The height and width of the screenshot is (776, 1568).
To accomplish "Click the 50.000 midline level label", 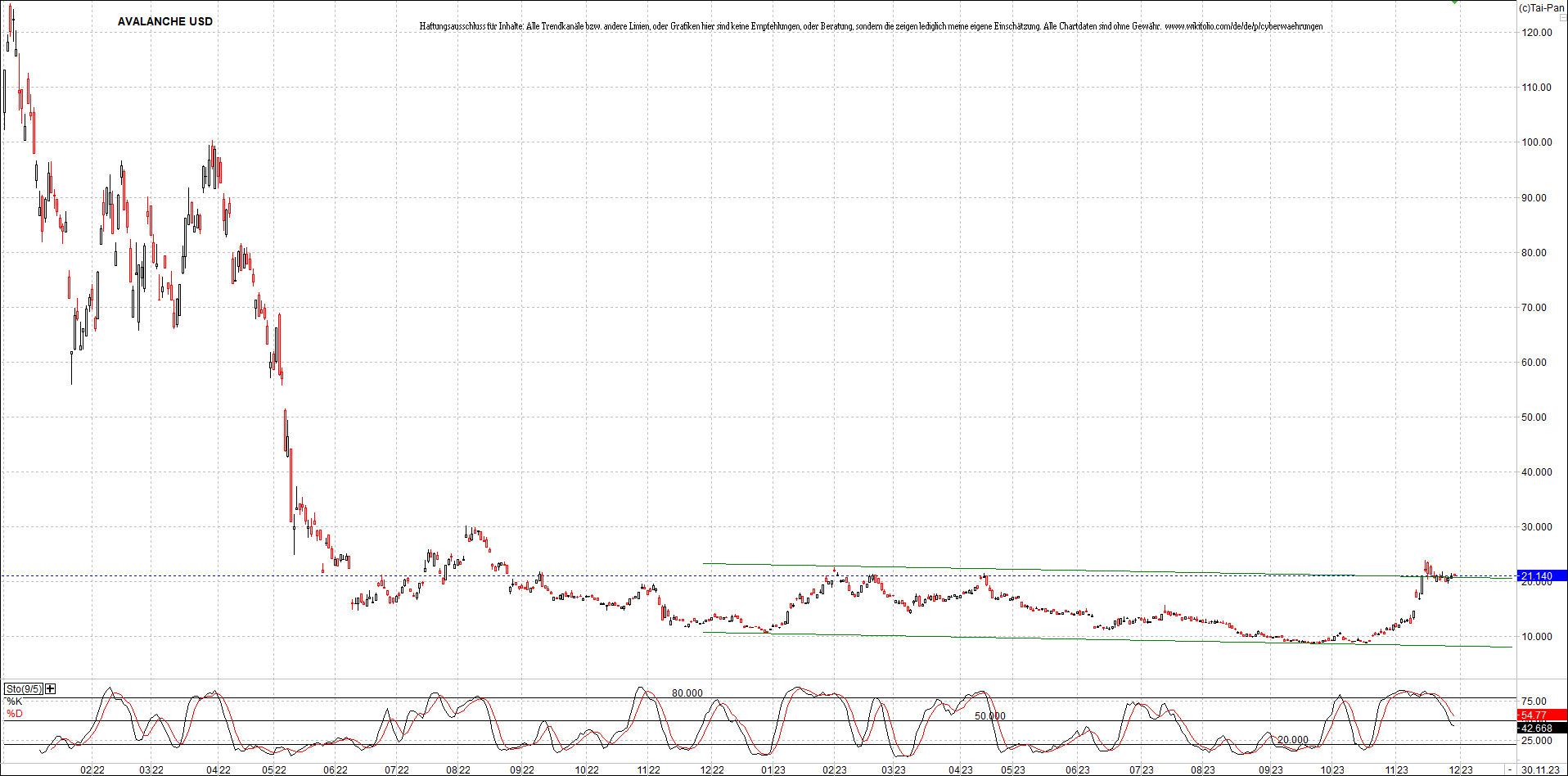I will coord(989,716).
